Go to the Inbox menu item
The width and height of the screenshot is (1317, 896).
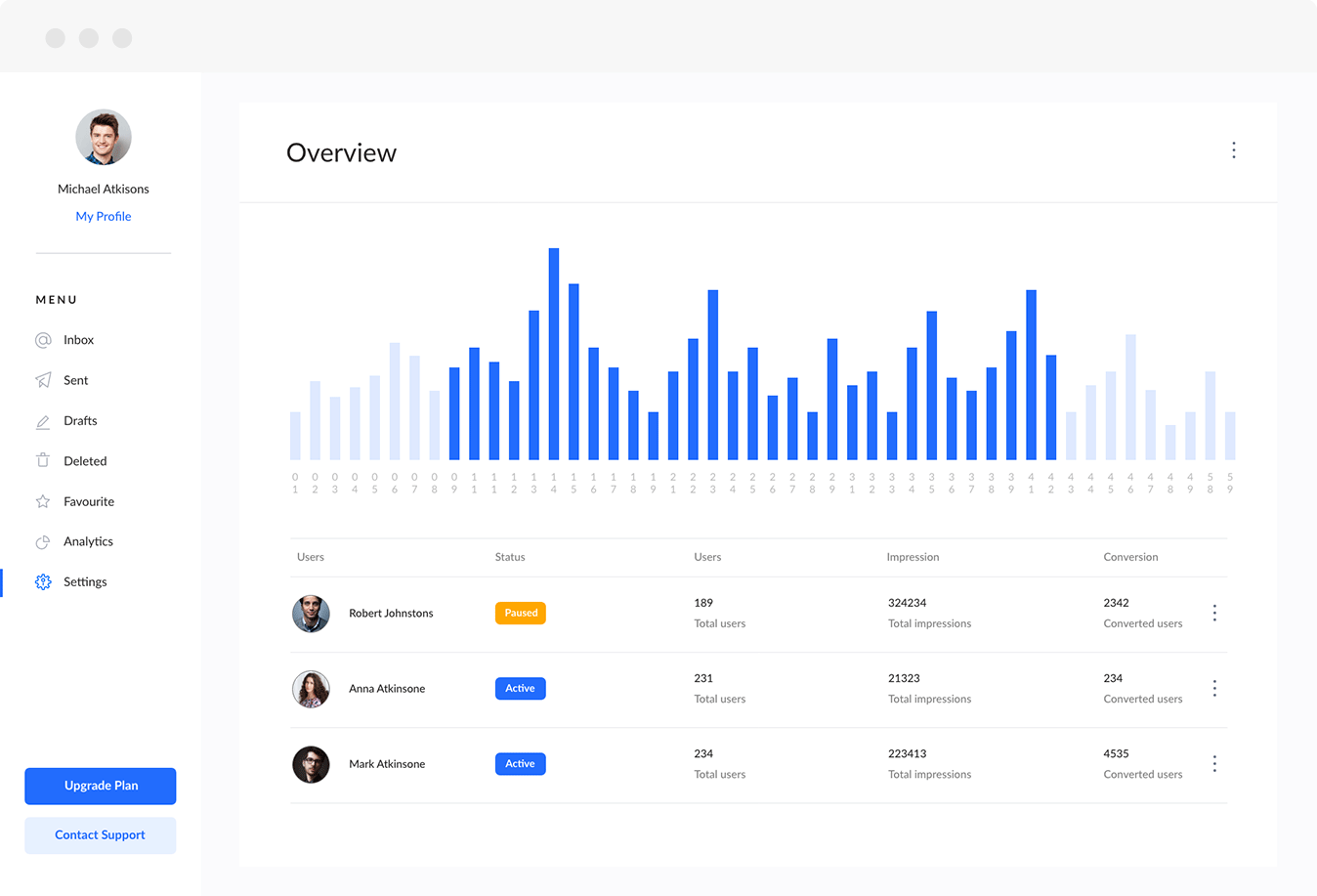coord(78,340)
